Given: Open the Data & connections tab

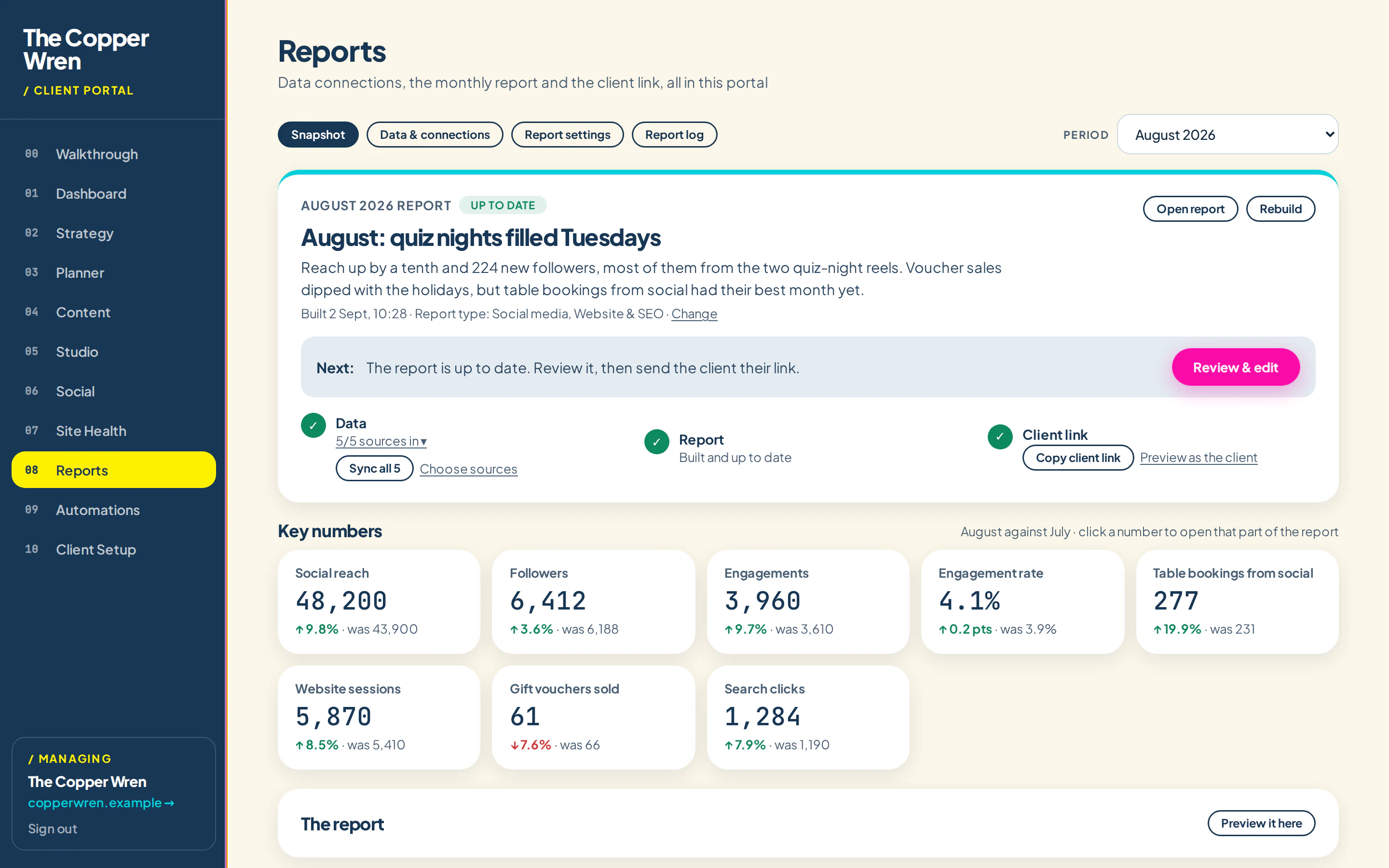Looking at the screenshot, I should 435,135.
